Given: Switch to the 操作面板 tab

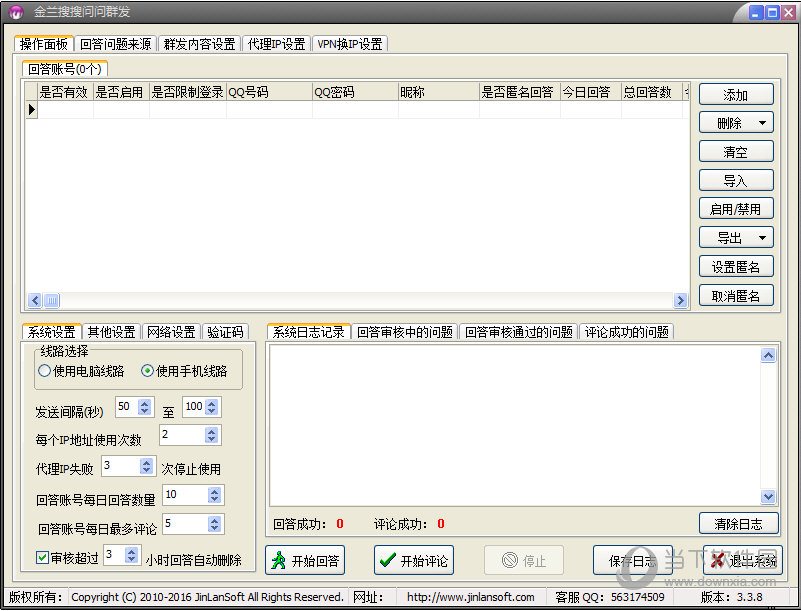Looking at the screenshot, I should pyautogui.click(x=44, y=44).
